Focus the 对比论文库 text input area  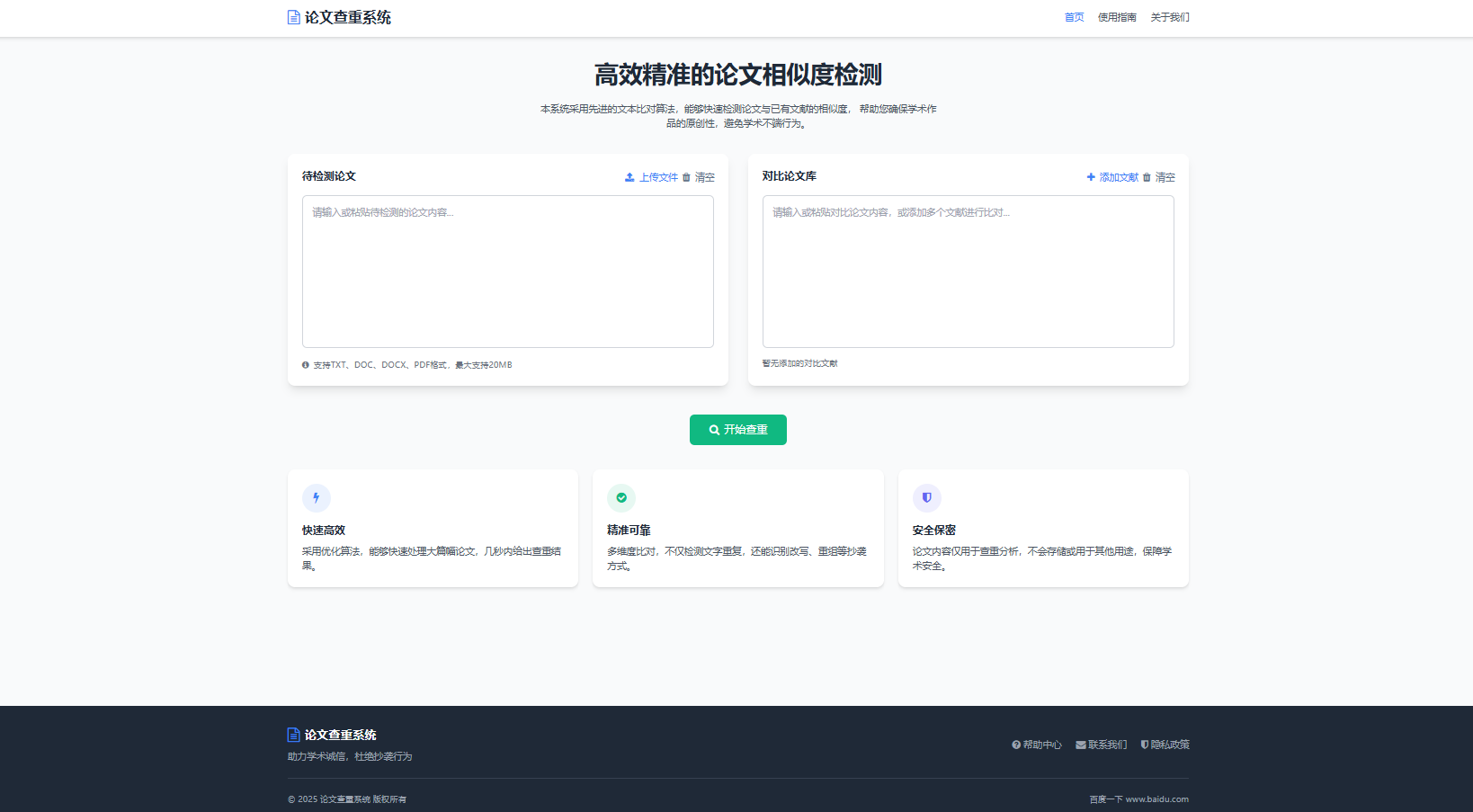[x=968, y=272]
